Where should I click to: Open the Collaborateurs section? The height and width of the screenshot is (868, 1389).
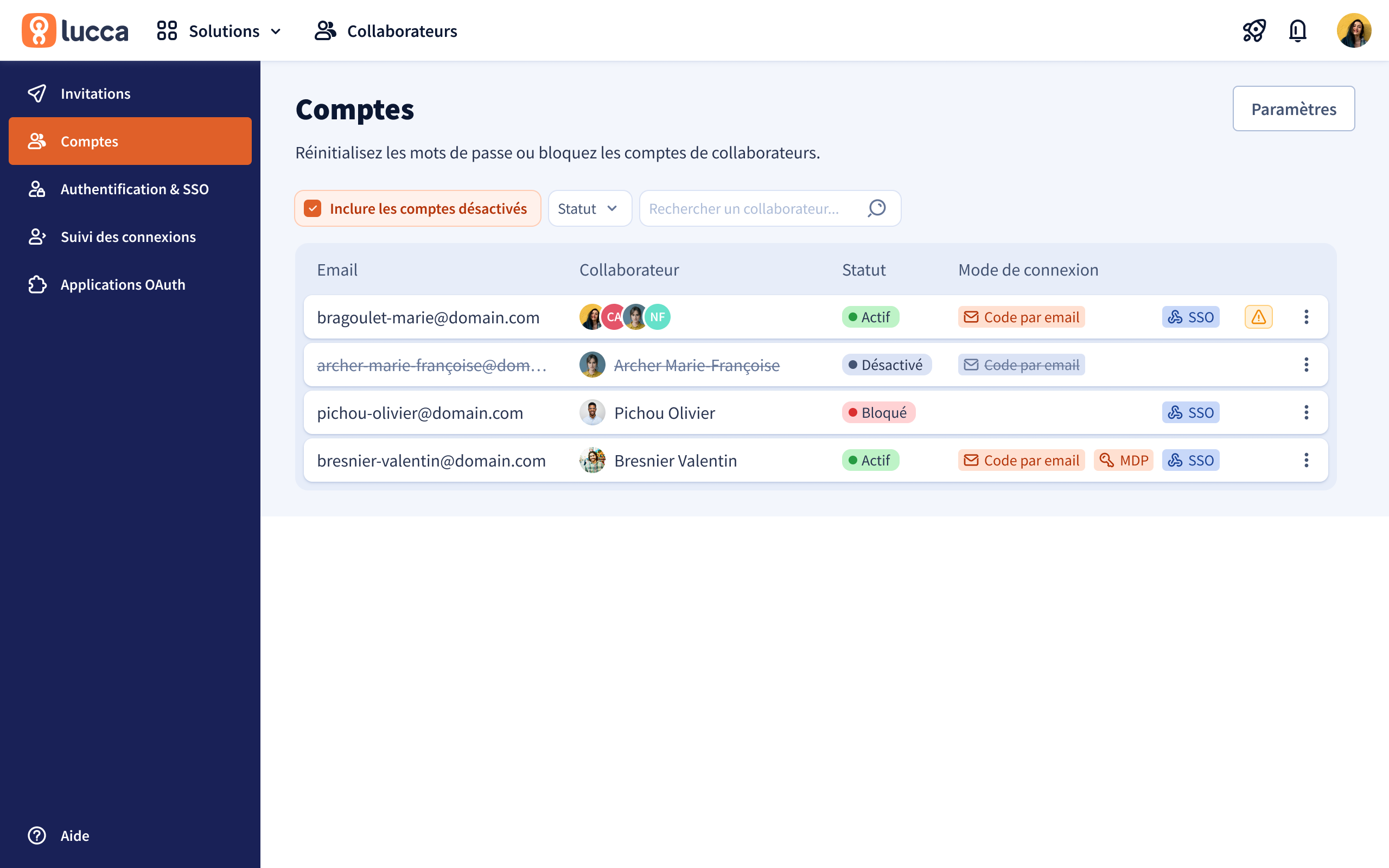tap(386, 31)
